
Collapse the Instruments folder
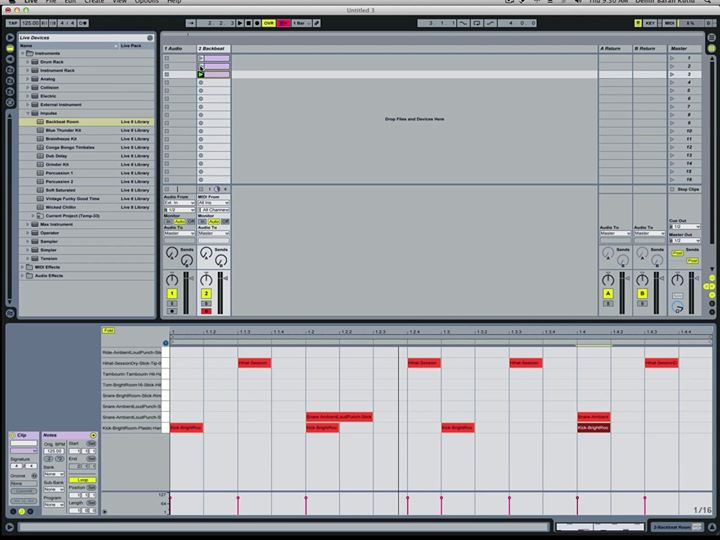(22, 53)
